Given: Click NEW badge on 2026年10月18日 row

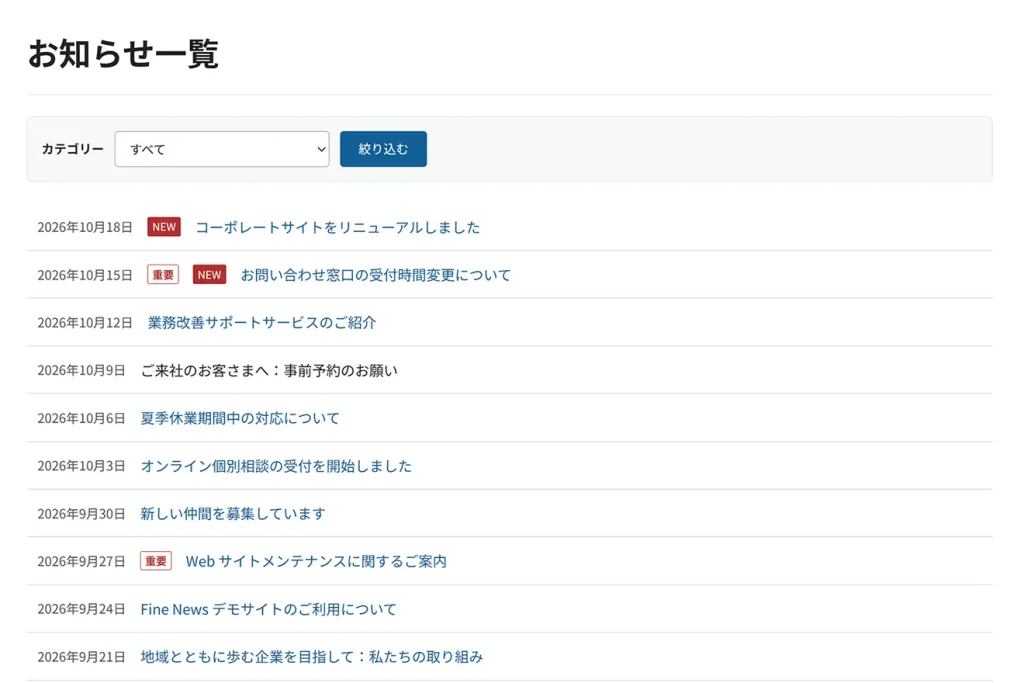Looking at the screenshot, I should [164, 227].
